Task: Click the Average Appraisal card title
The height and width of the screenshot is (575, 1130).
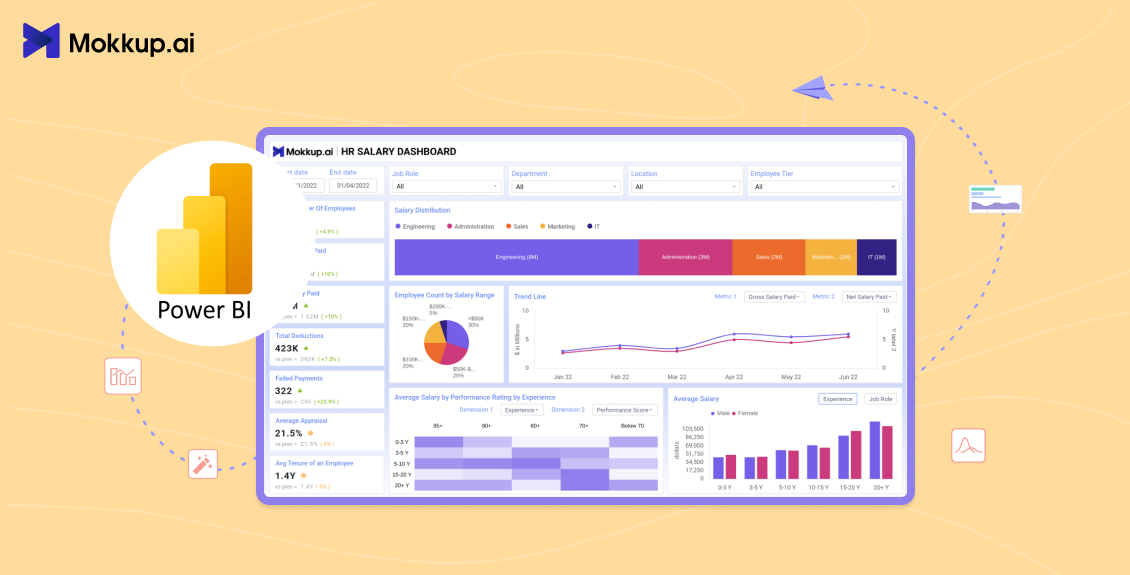Action: tap(301, 420)
